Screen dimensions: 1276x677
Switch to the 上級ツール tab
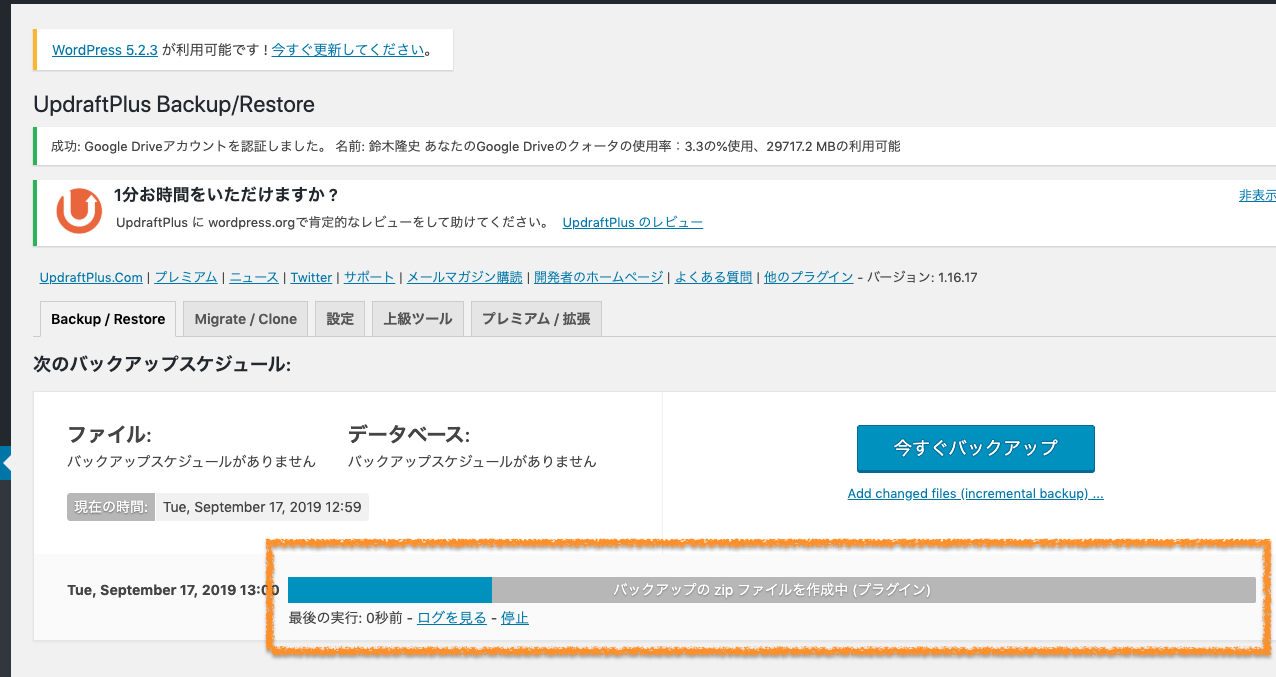418,319
